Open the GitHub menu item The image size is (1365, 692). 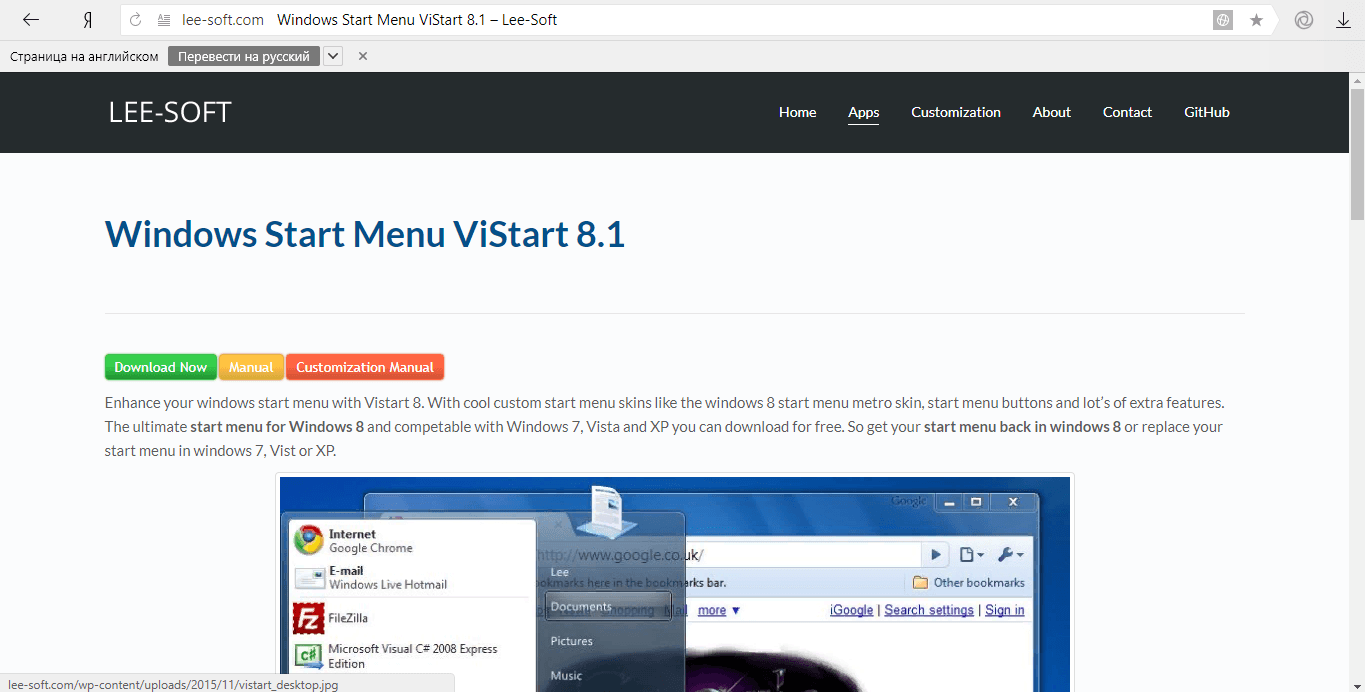pos(1207,112)
